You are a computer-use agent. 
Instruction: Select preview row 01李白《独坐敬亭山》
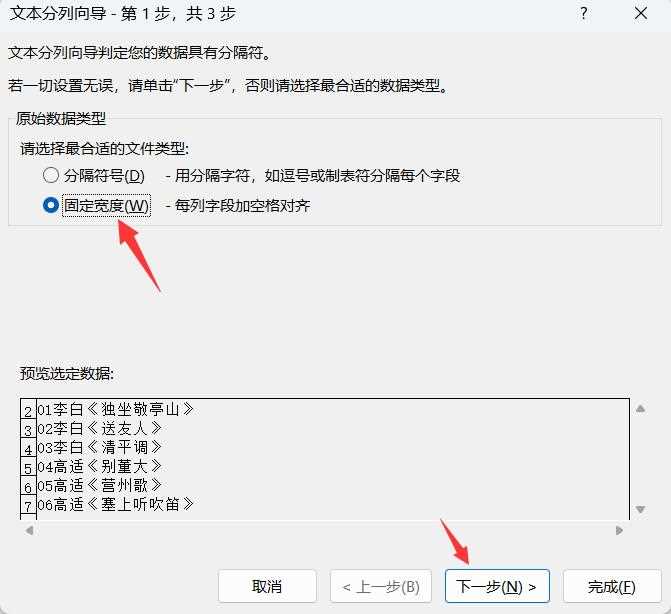(x=116, y=409)
